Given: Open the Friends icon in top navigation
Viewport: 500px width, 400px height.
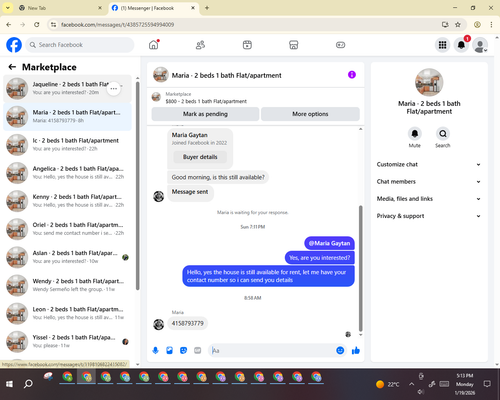Looking at the screenshot, I should [200, 45].
